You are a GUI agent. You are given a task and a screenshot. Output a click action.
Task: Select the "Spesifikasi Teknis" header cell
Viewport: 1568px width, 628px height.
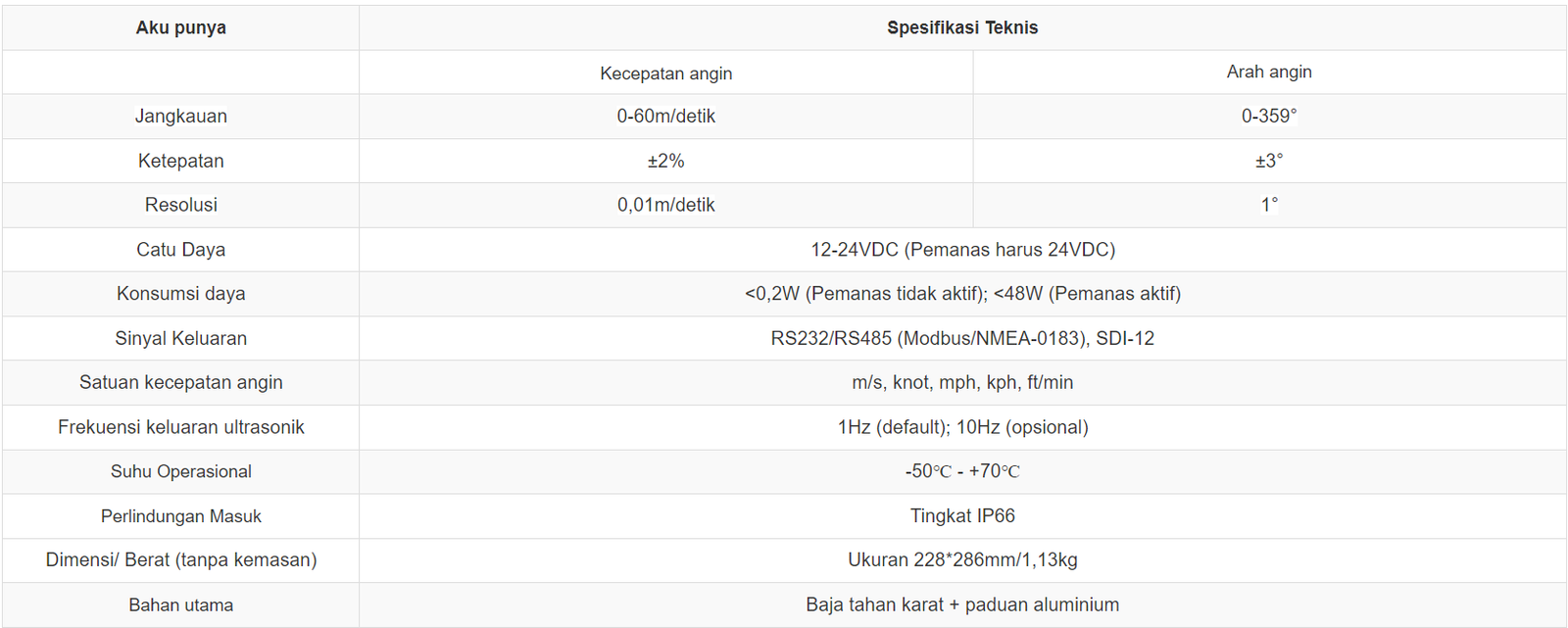961,27
